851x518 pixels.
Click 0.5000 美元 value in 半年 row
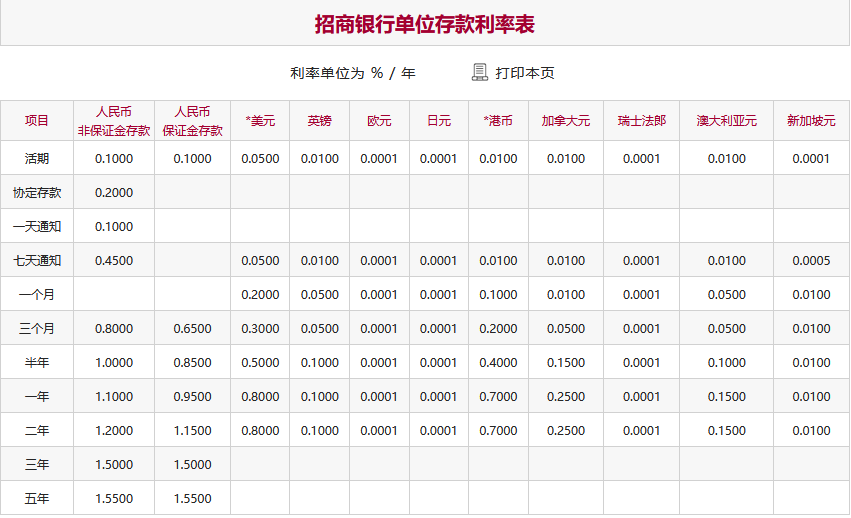tap(261, 363)
